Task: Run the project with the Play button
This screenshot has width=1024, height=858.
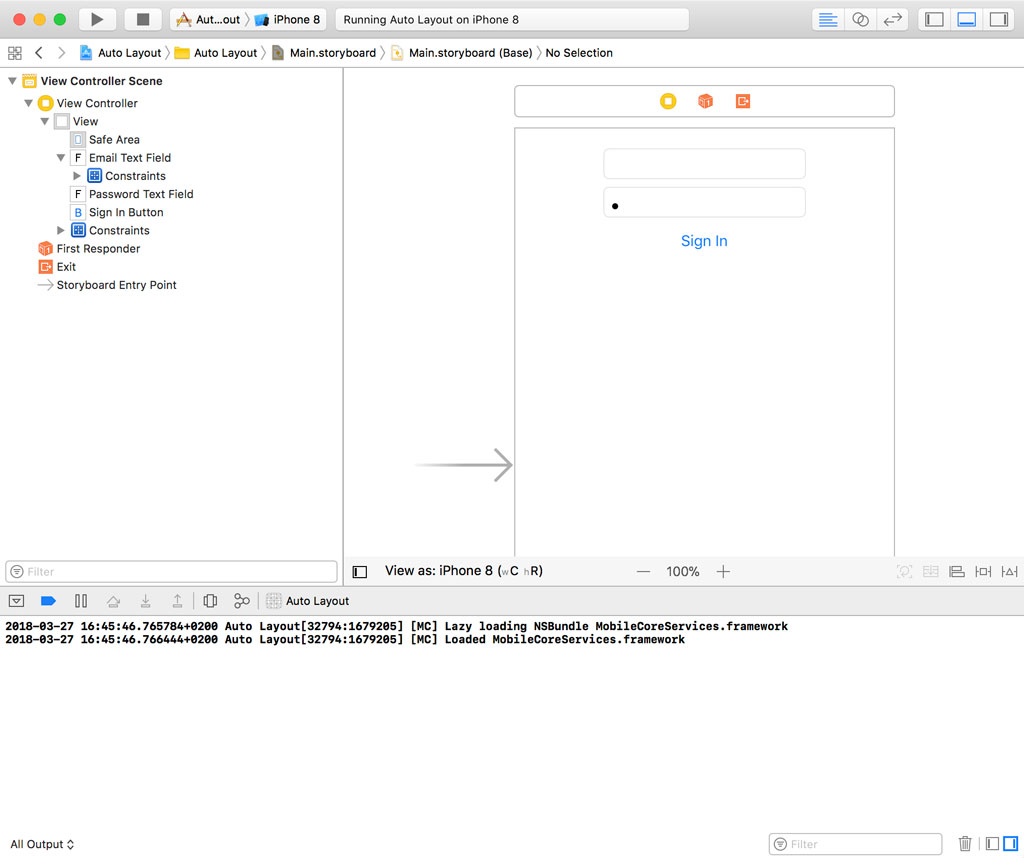Action: [x=95, y=18]
